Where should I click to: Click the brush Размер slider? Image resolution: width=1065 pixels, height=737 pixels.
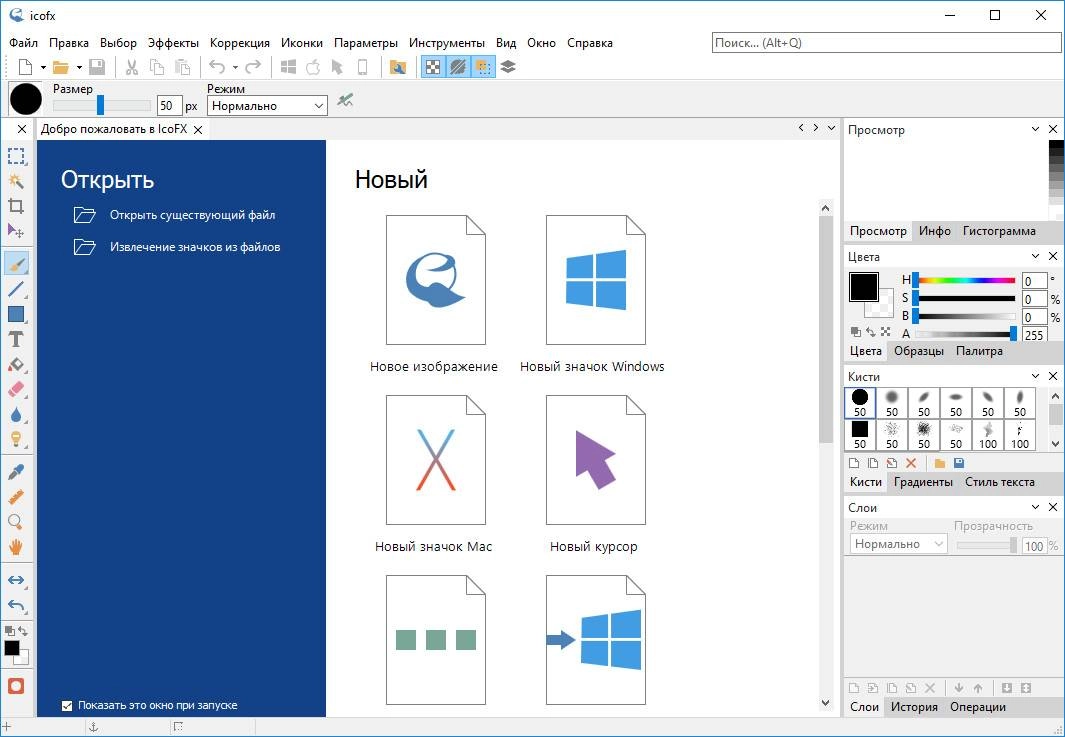102,105
